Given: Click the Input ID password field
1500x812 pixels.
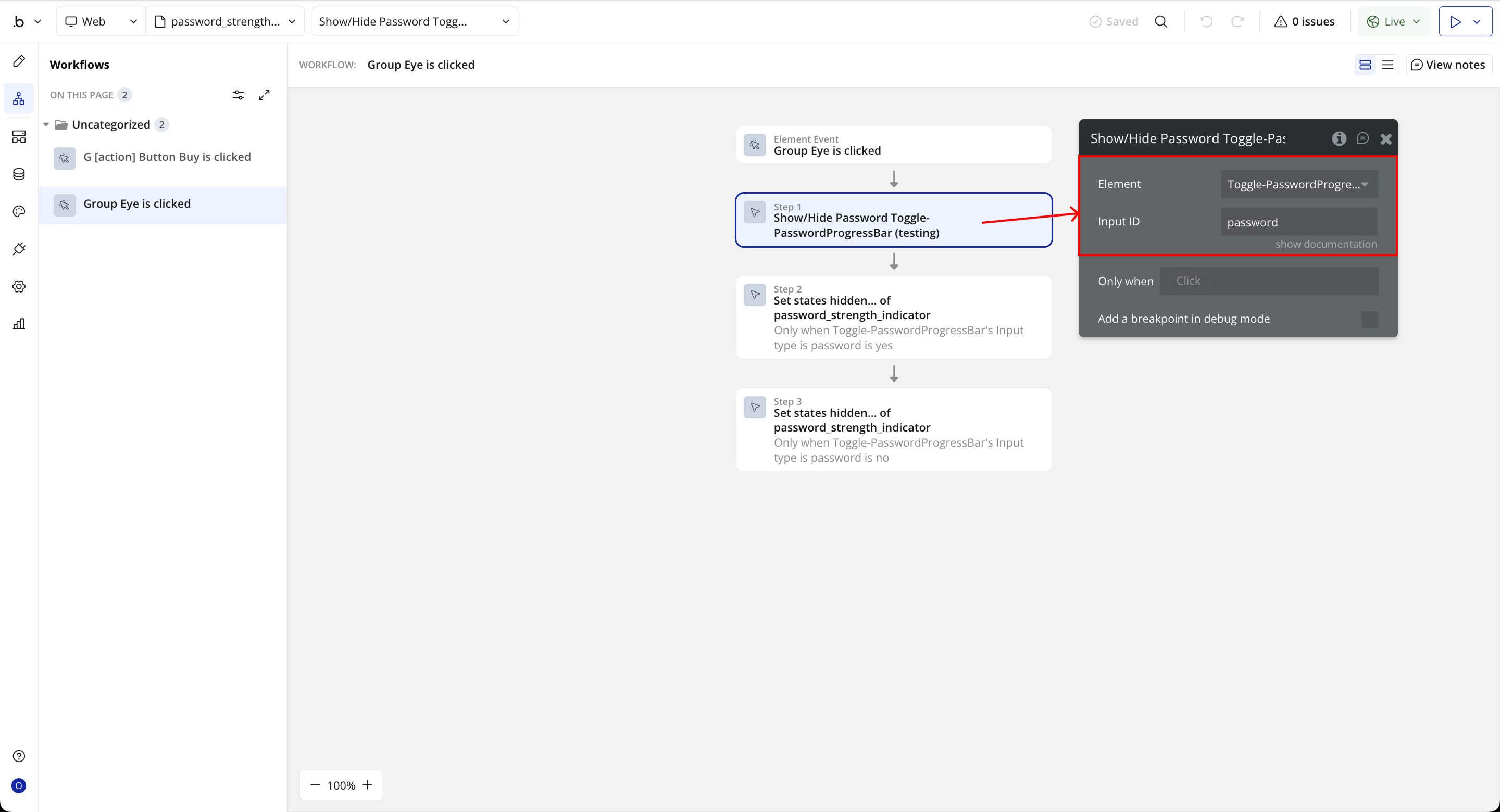Looking at the screenshot, I should [1298, 222].
